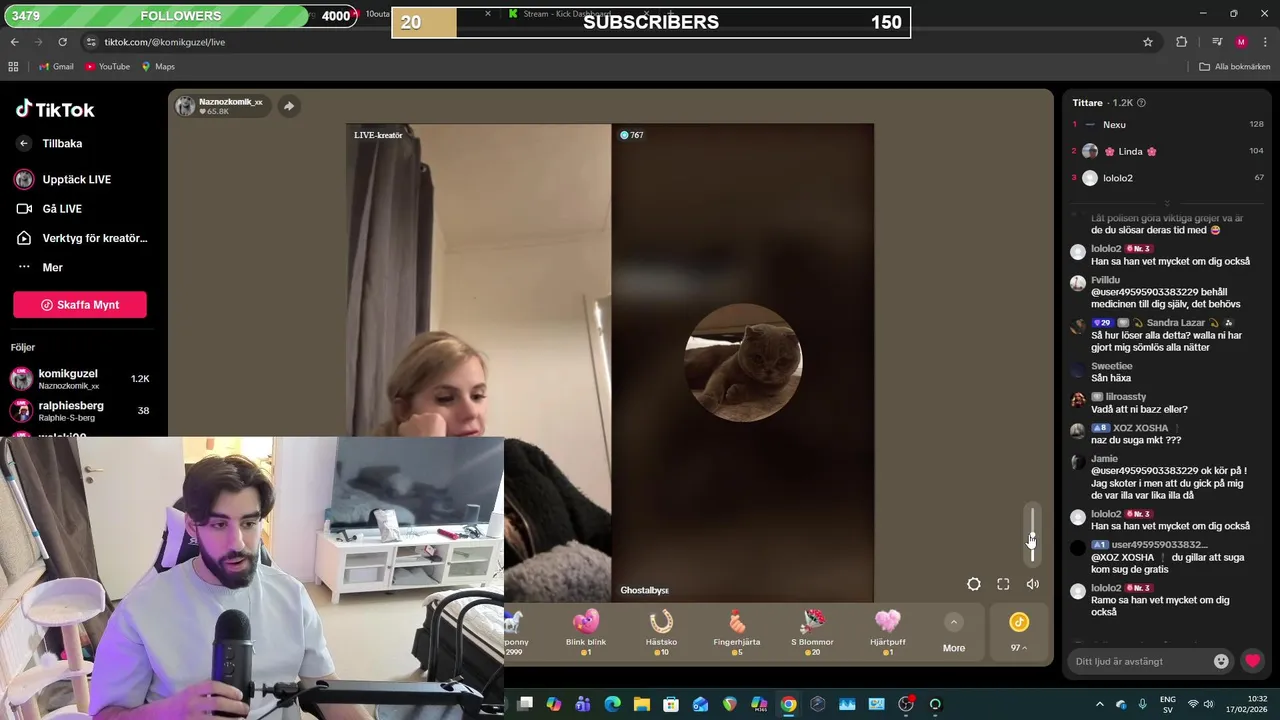Expand the viewer ranking list chevron
The image size is (1280, 720).
pyautogui.click(x=1166, y=203)
